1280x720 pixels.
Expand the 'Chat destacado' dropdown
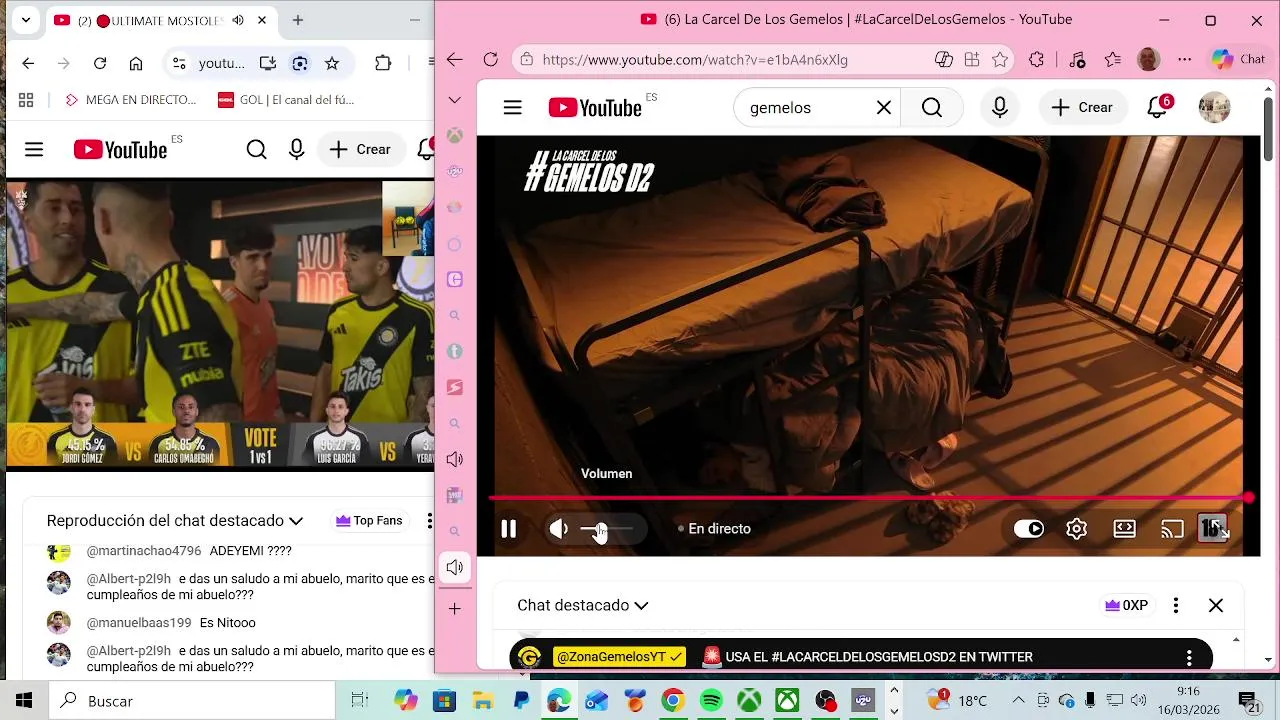point(583,605)
